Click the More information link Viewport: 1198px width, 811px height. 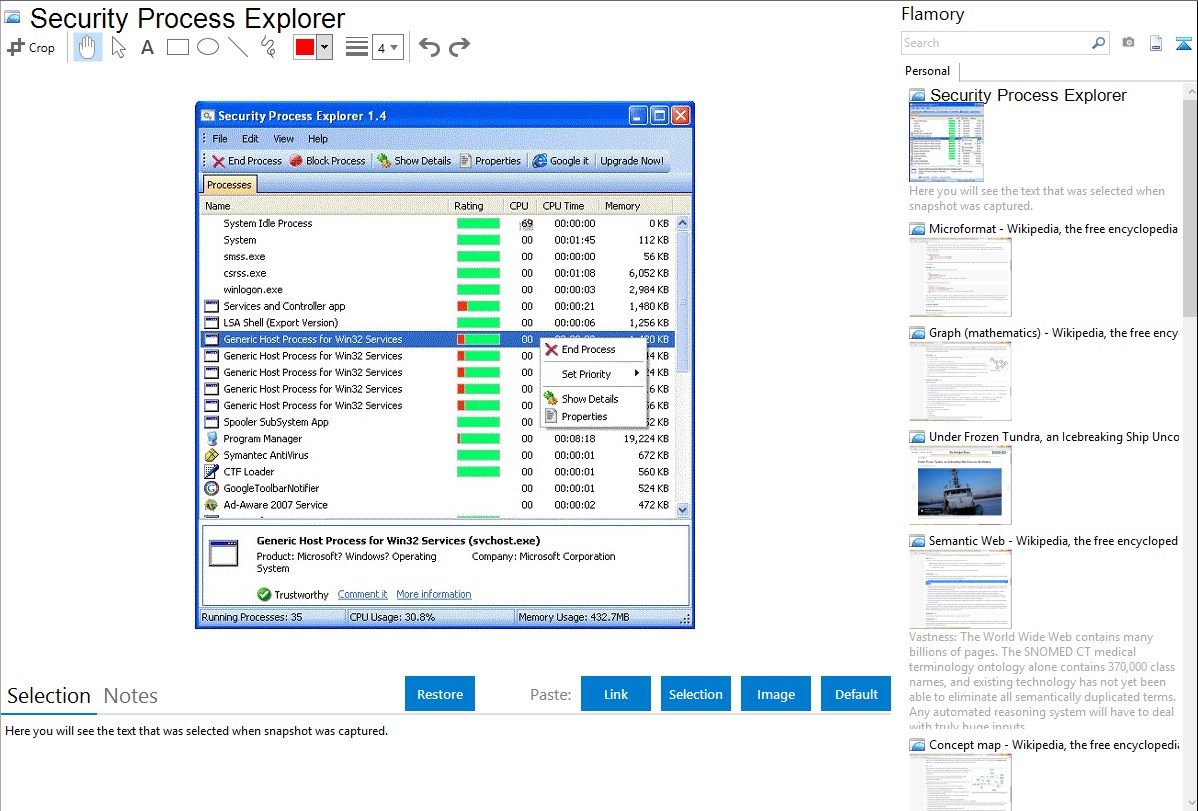point(433,595)
